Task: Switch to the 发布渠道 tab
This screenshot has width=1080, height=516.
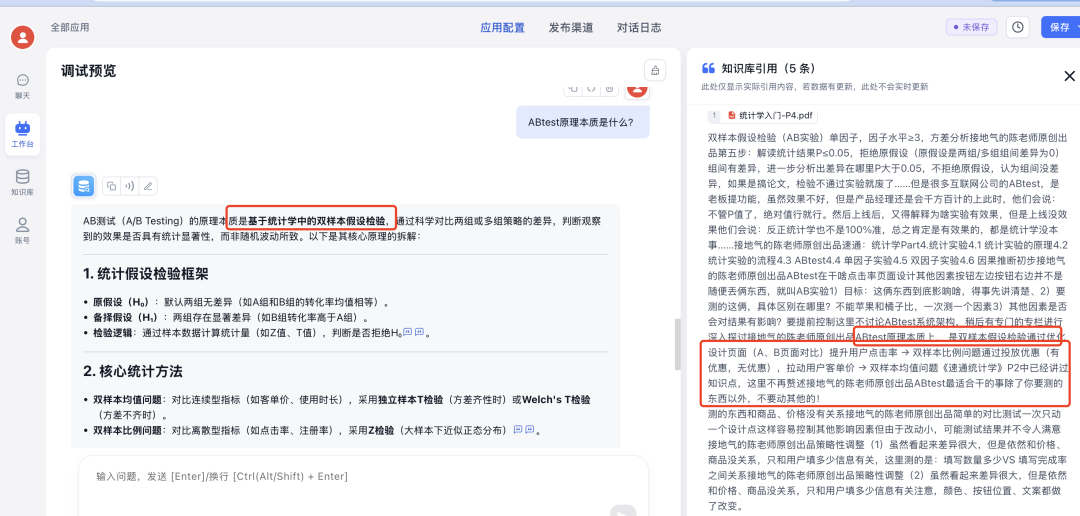Action: click(570, 28)
